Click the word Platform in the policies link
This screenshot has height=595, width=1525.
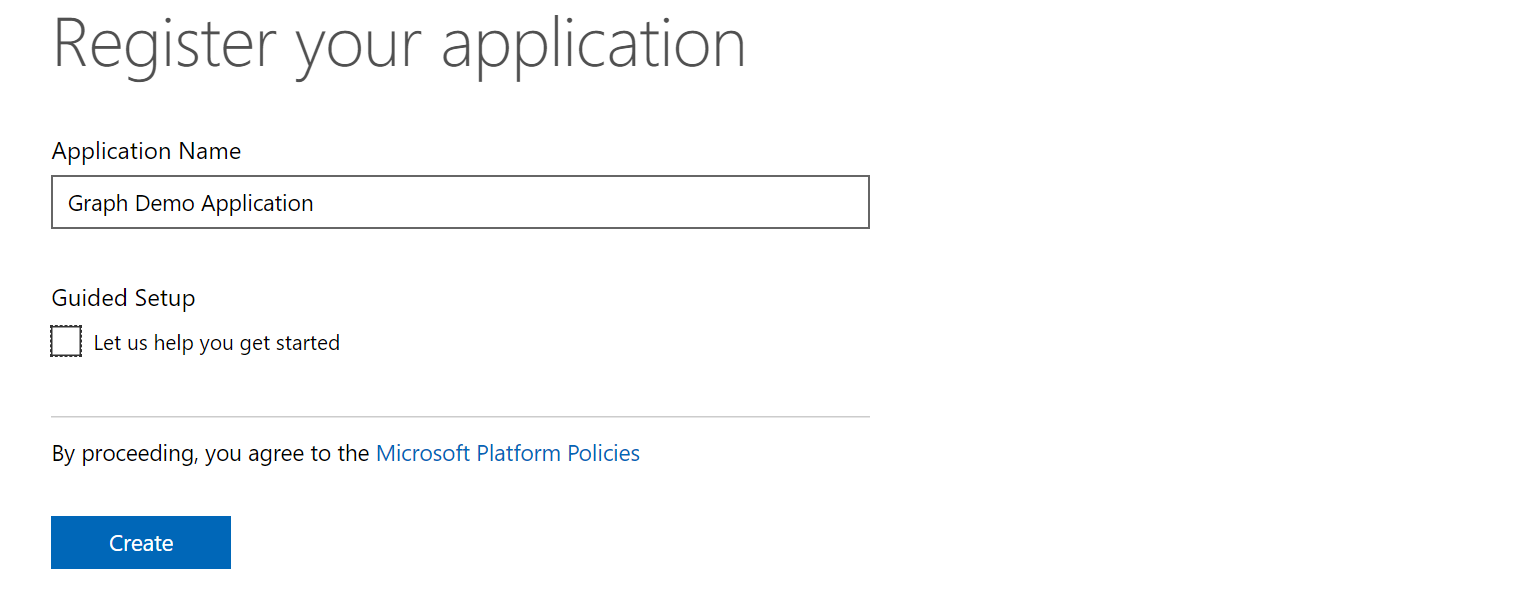[518, 453]
